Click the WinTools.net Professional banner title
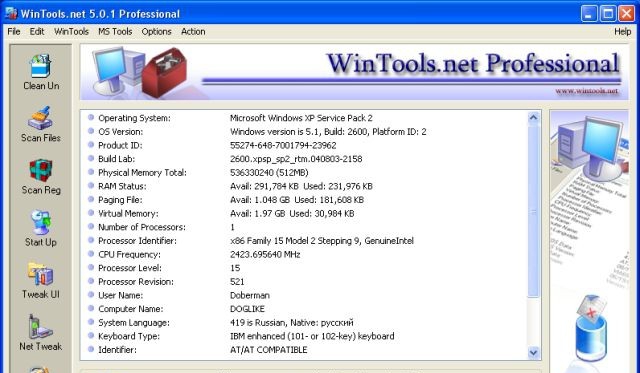This screenshot has width=640, height=373. tap(473, 63)
